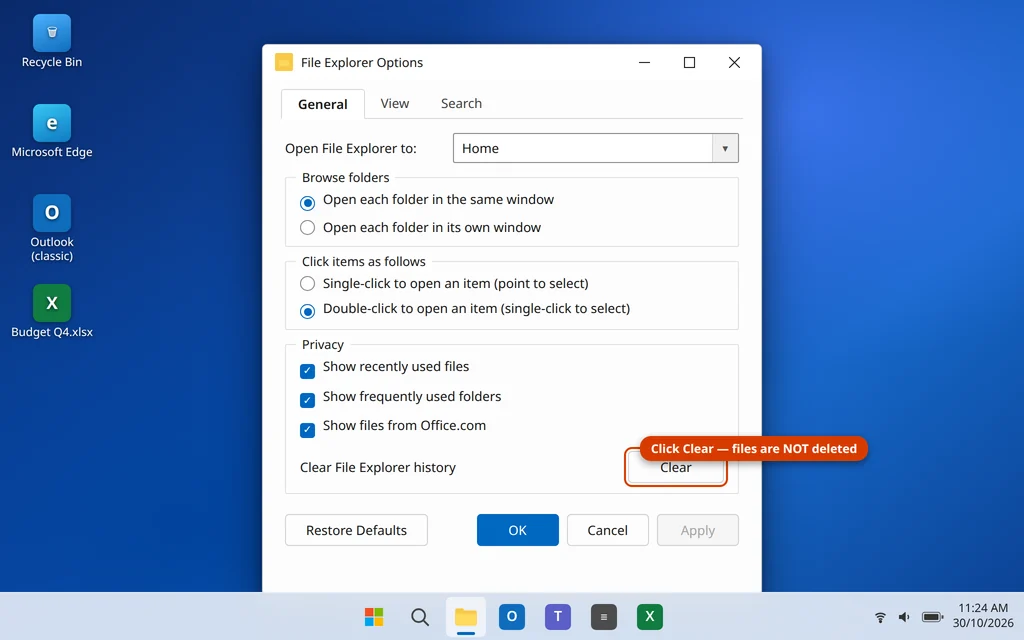Click the folder icon in the dialog title bar
Viewport: 1024px width, 640px height.
point(283,62)
